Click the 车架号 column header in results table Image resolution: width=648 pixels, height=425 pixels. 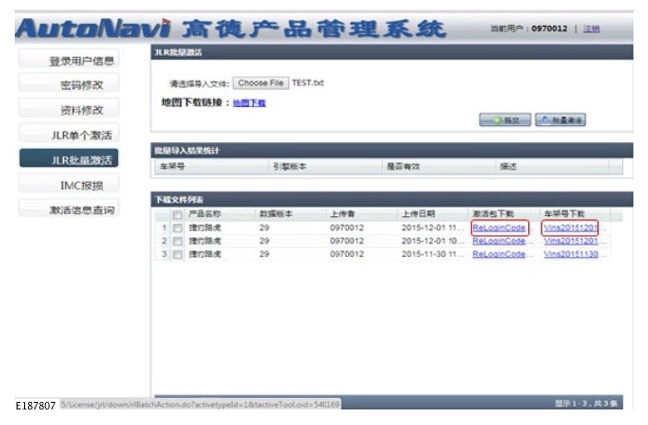[x=172, y=166]
